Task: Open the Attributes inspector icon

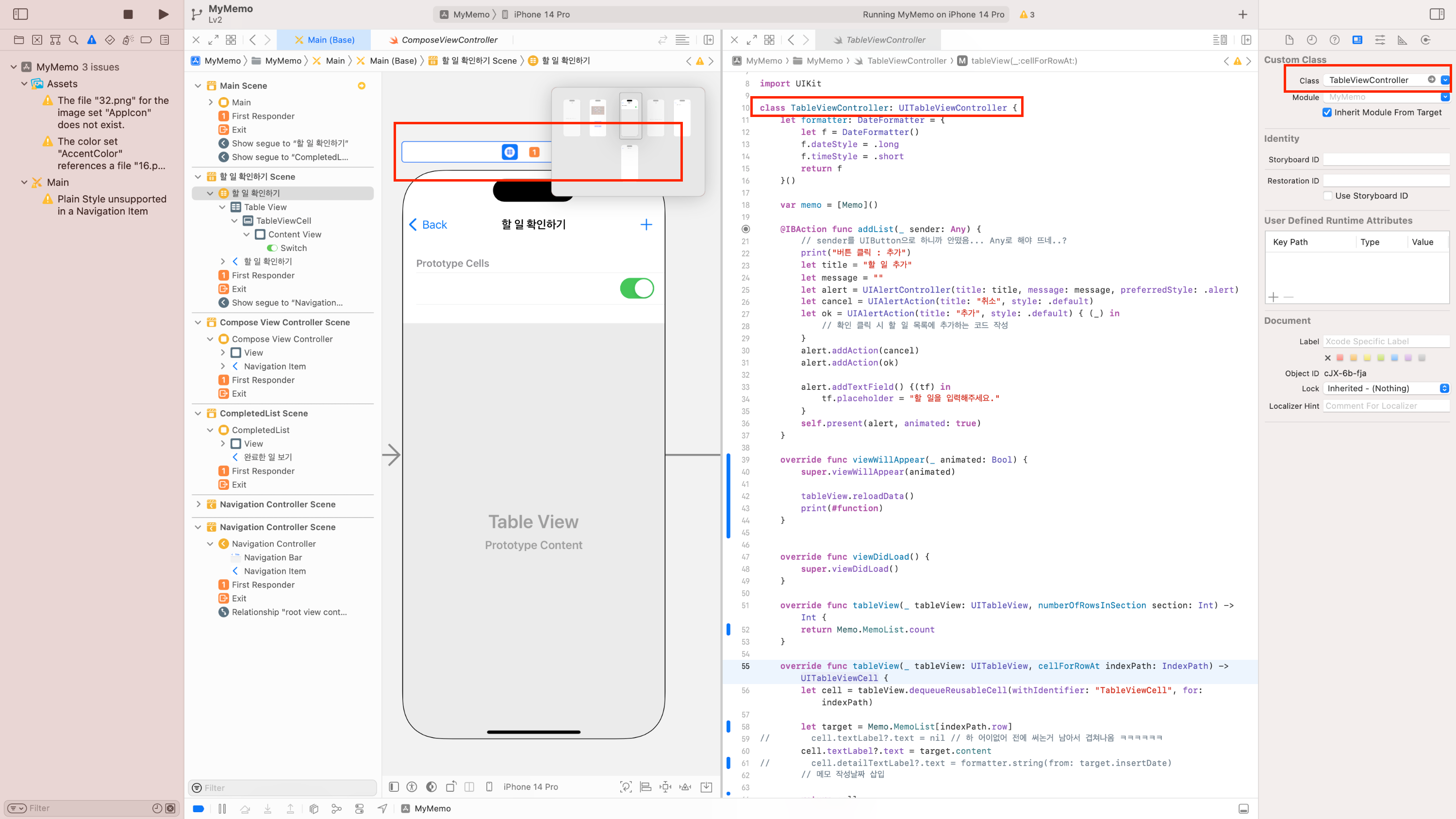Action: [x=1380, y=39]
